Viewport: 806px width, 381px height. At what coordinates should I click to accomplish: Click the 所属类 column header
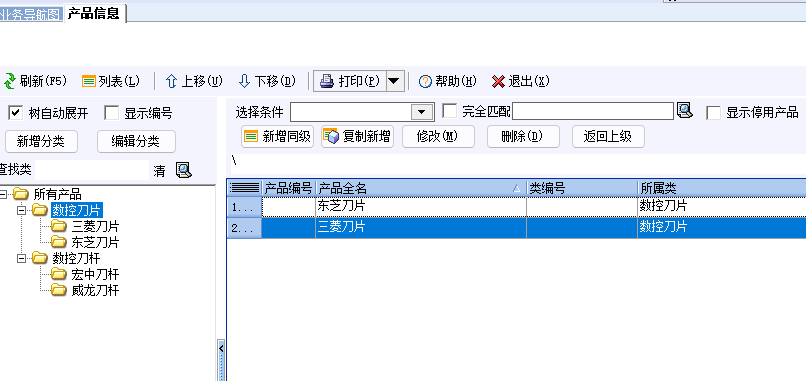(x=722, y=188)
